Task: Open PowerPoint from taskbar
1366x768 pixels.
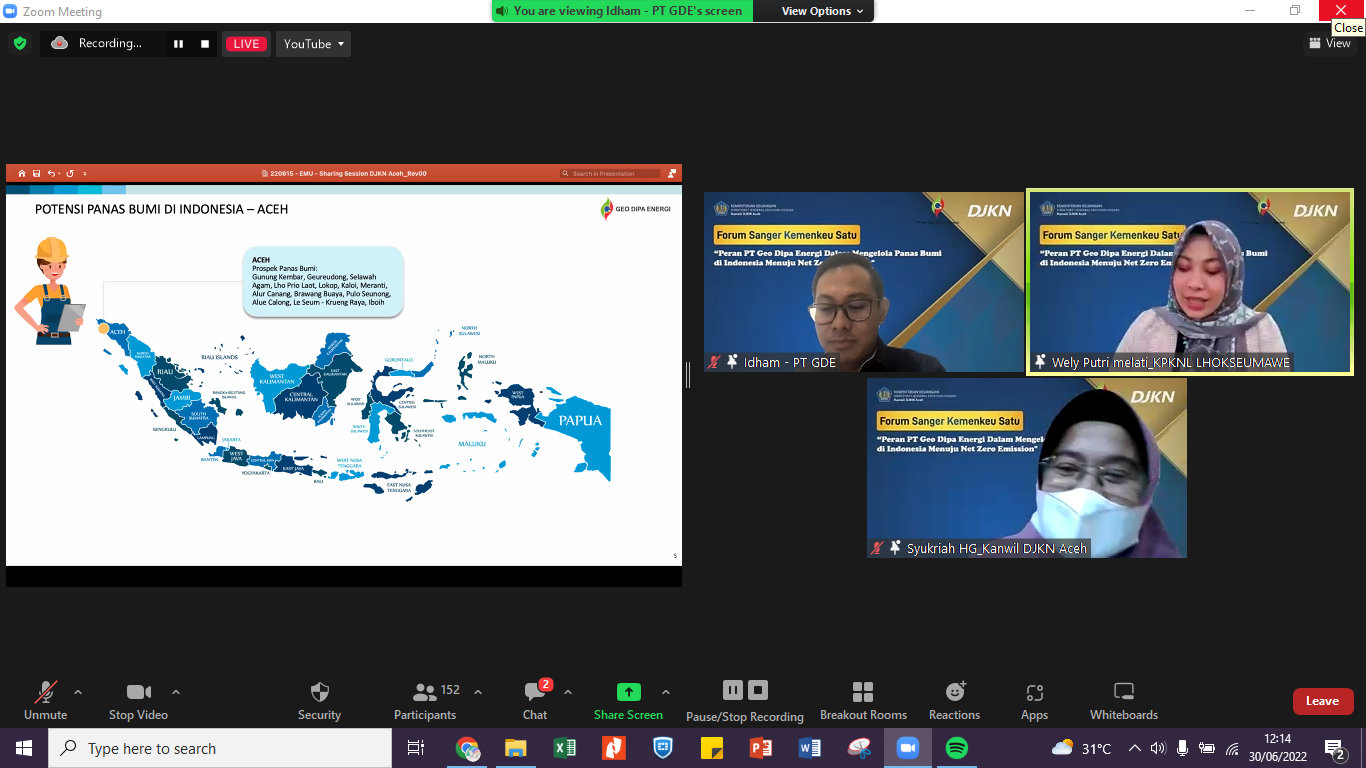Action: [x=761, y=748]
